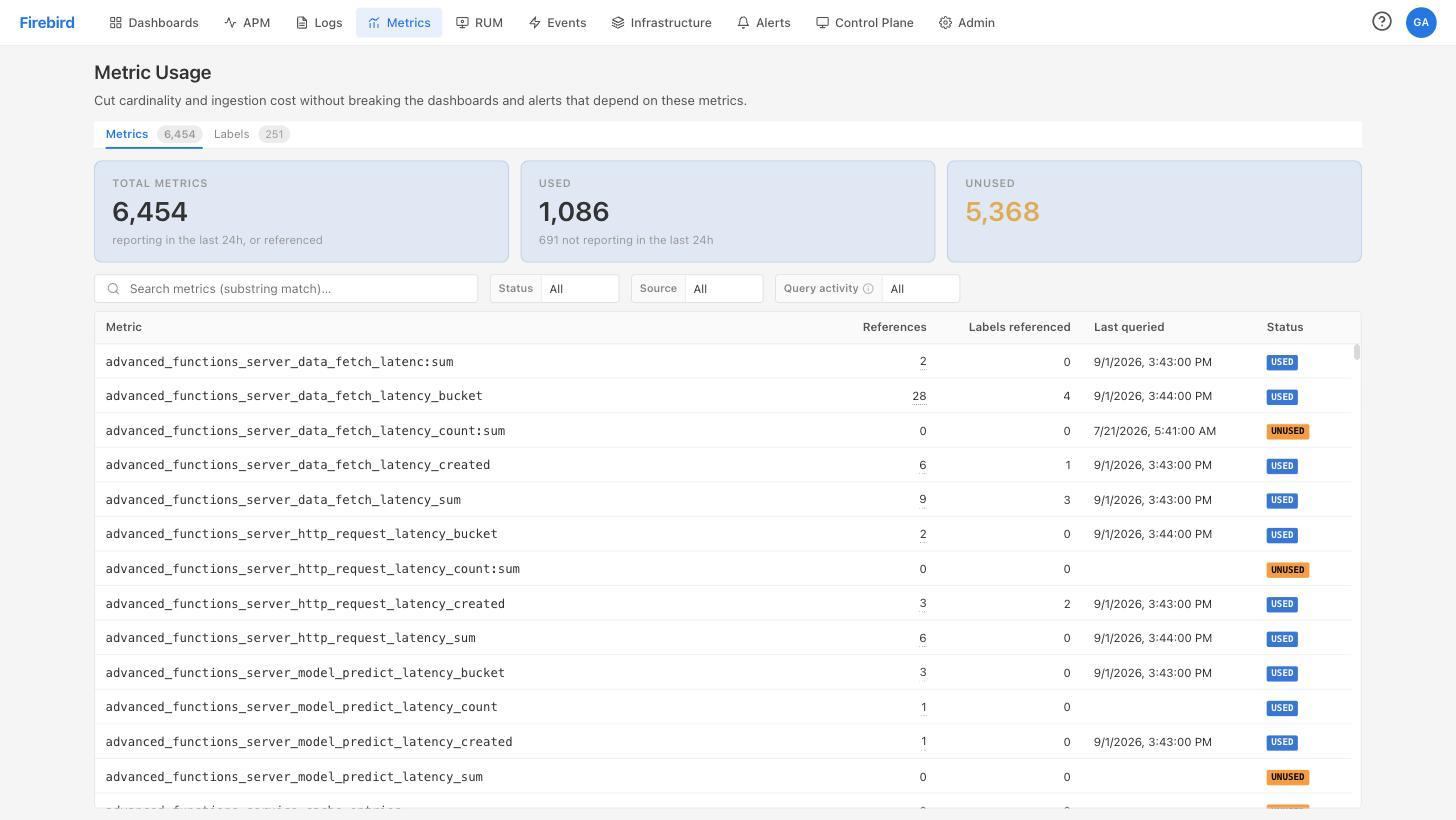Click the Last queried column header
1456x820 pixels.
tap(1129, 327)
